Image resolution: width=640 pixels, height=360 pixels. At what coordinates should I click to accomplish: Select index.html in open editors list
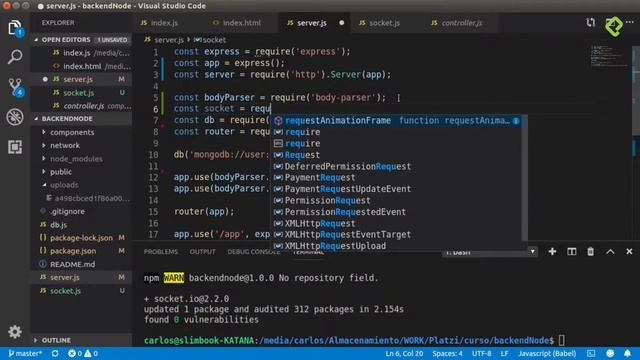pos(82,66)
